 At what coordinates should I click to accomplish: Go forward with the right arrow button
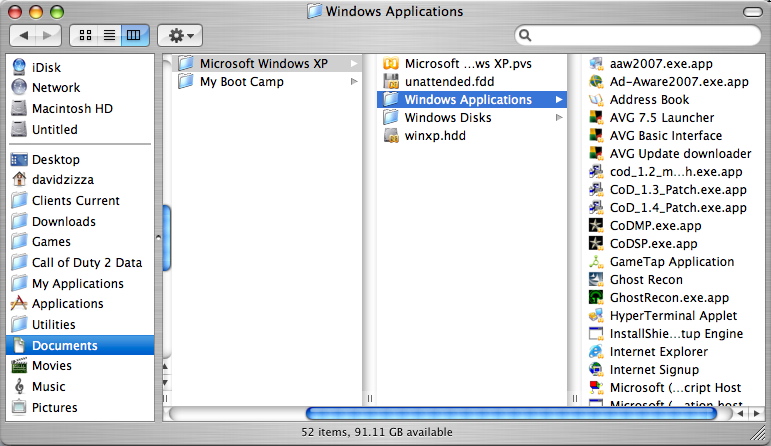(x=48, y=35)
